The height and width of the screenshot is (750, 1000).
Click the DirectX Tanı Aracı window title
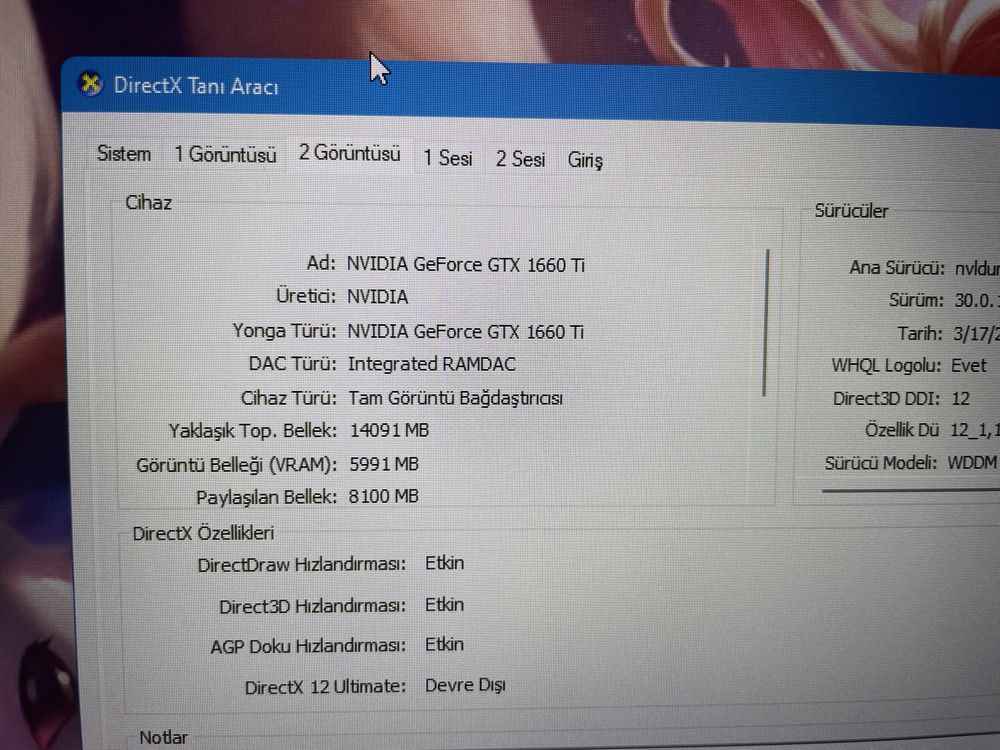pyautogui.click(x=196, y=86)
